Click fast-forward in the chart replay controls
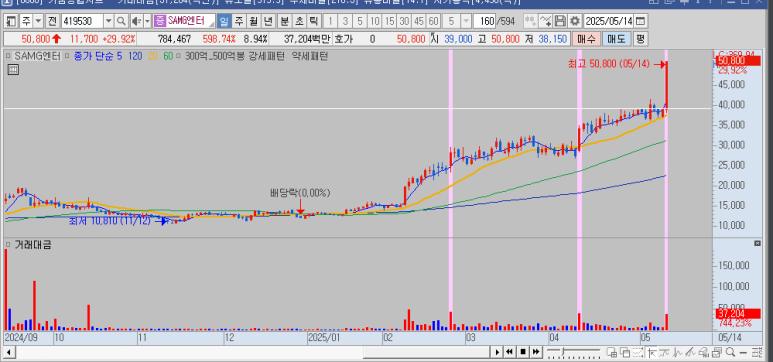The image size is (773, 362). pos(536,352)
